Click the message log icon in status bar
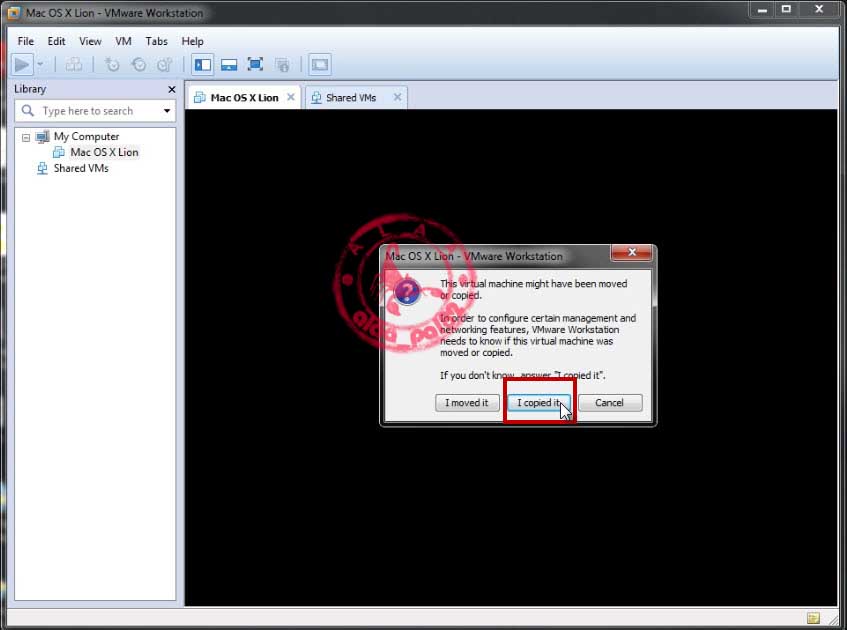Image resolution: width=847 pixels, height=630 pixels. pos(813,618)
